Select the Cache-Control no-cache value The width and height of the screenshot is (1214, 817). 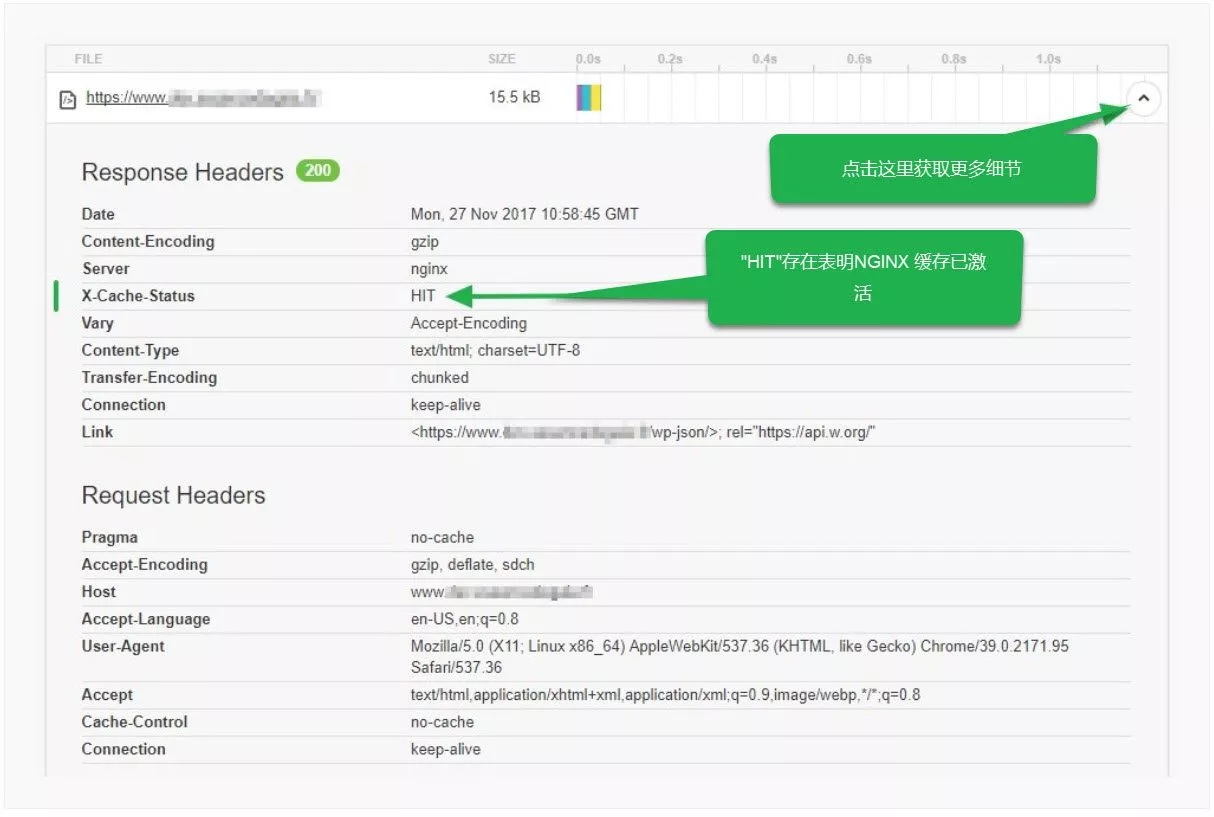click(443, 722)
